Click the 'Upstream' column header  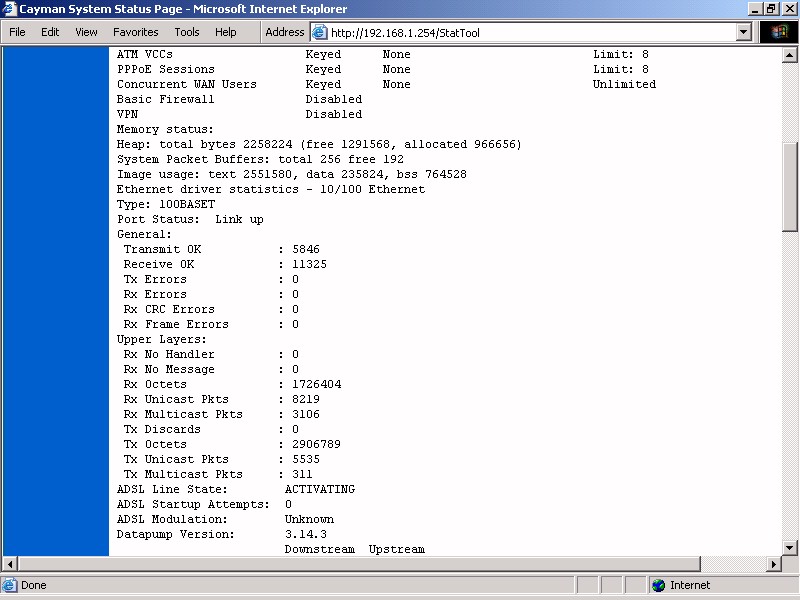pos(396,549)
